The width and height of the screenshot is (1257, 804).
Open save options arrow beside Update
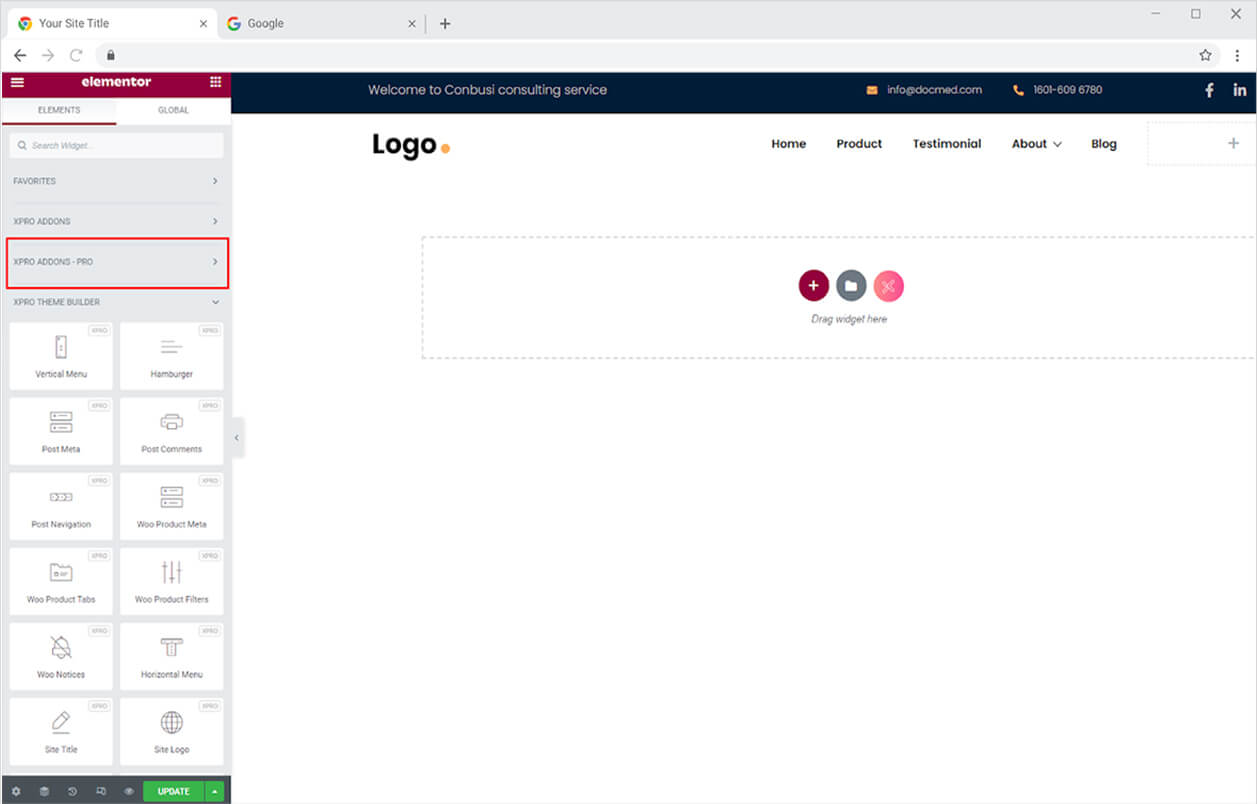(x=215, y=791)
